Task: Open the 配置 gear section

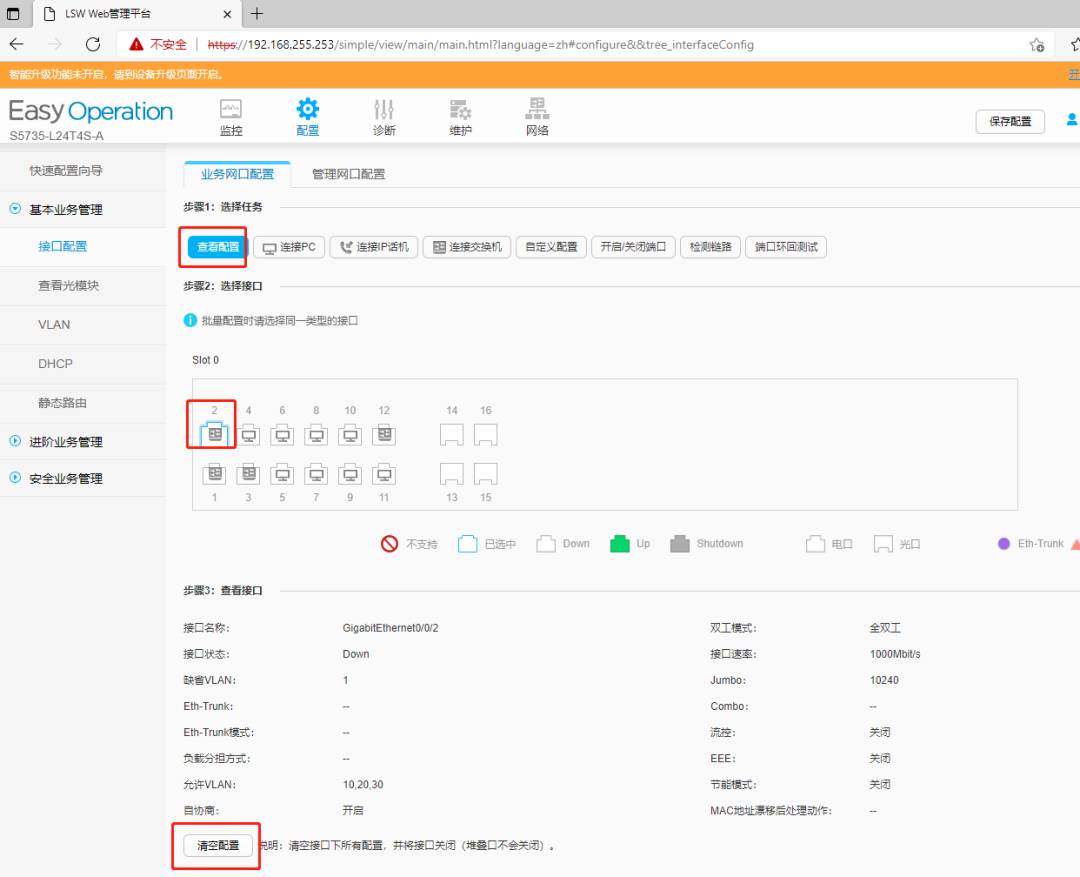Action: (307, 117)
